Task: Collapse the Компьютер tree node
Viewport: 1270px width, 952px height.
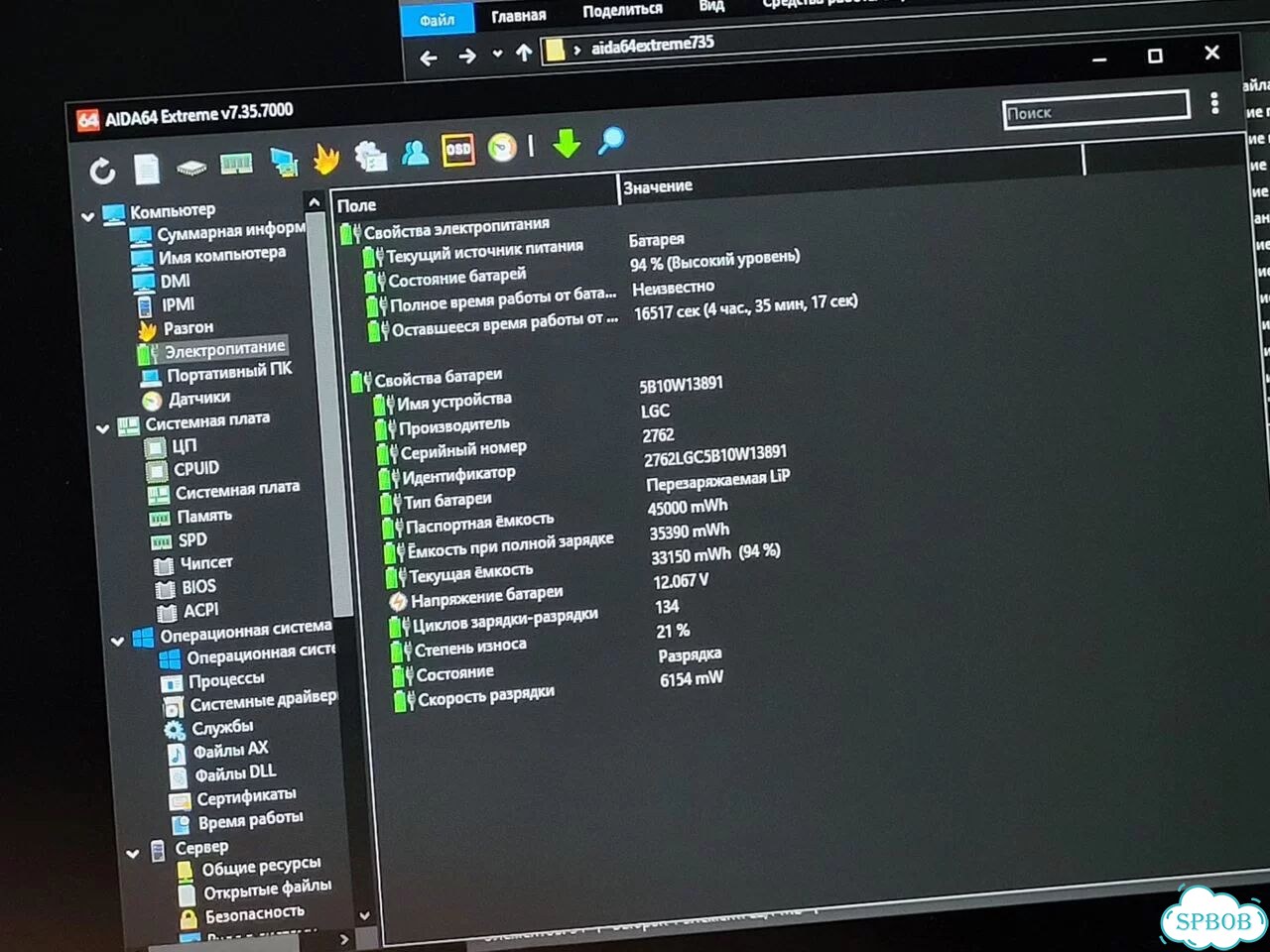Action: (88, 215)
